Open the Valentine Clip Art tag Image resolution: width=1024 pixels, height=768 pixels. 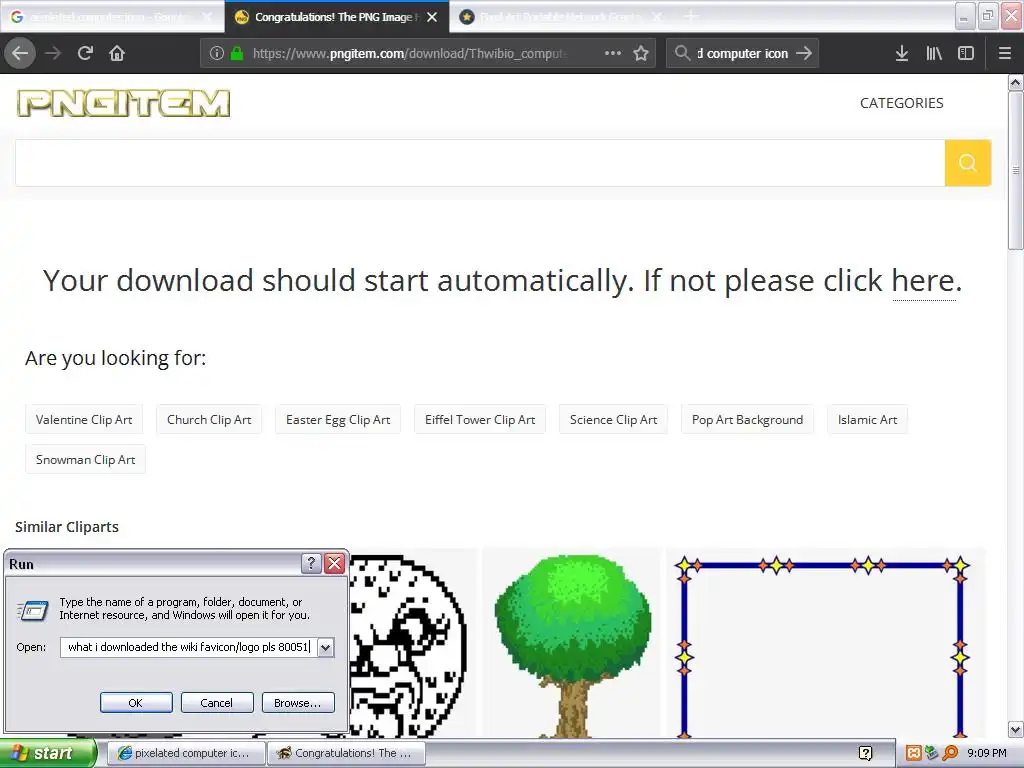[84, 420]
